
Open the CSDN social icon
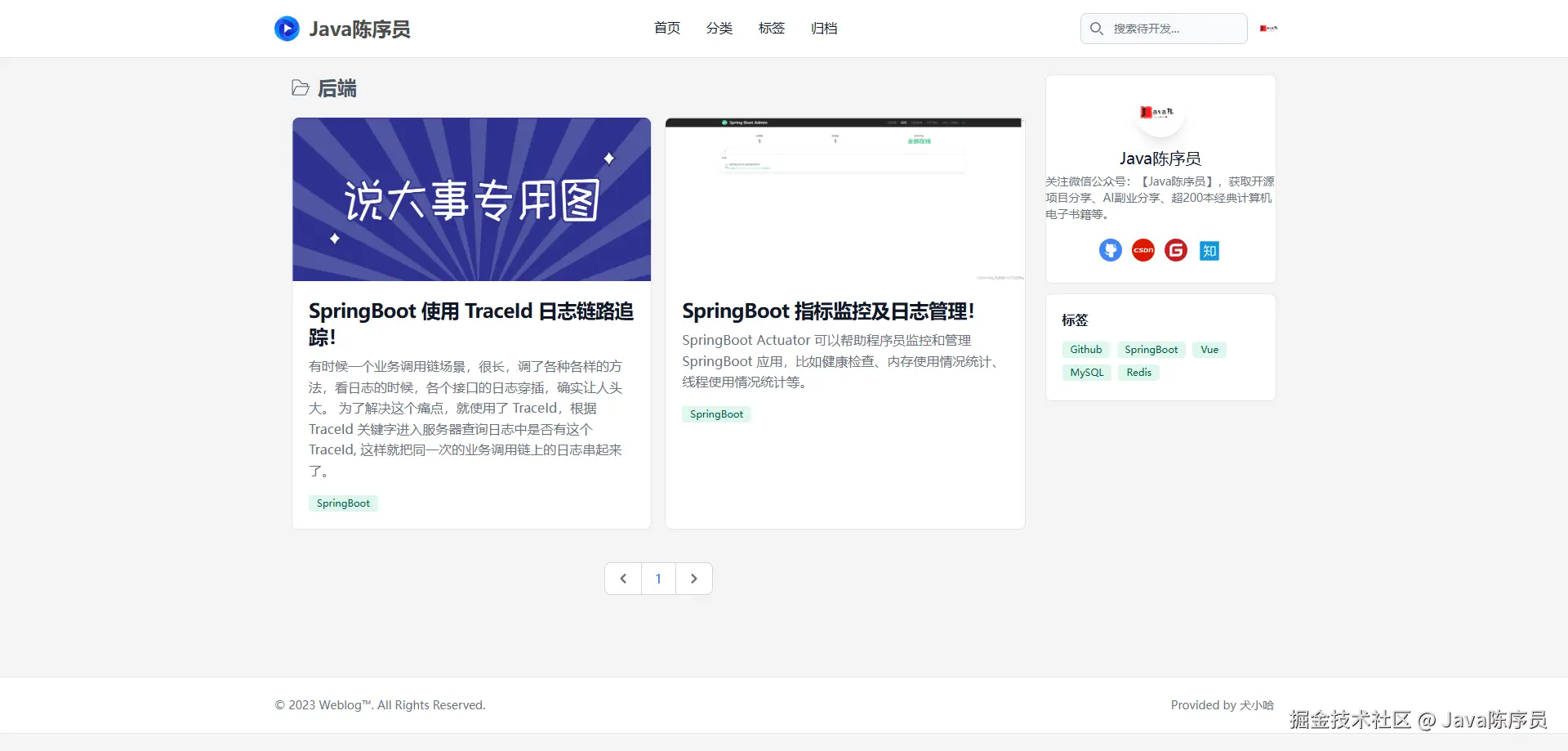click(1143, 250)
